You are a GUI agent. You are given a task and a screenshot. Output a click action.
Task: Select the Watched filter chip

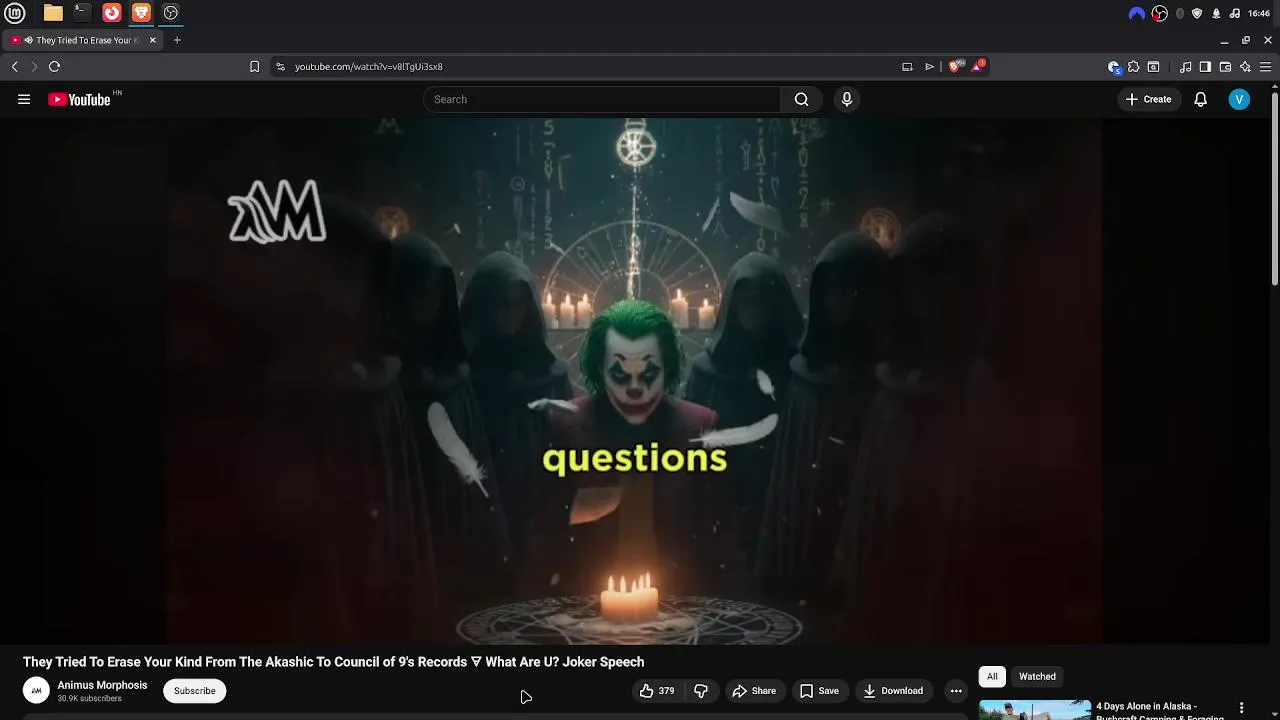pyautogui.click(x=1037, y=676)
